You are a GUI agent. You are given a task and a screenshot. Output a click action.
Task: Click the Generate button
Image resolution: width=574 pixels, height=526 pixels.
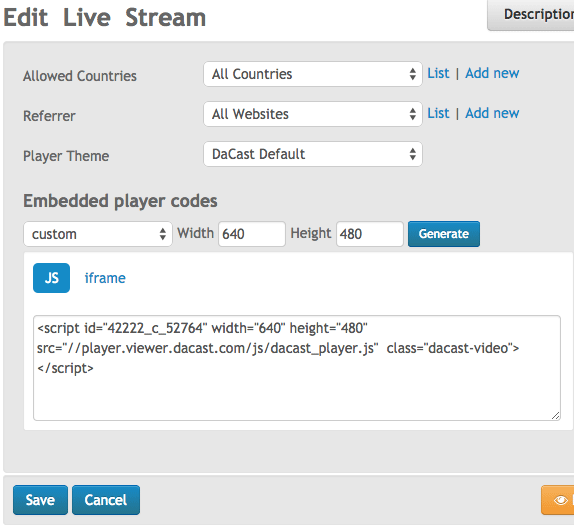[444, 234]
